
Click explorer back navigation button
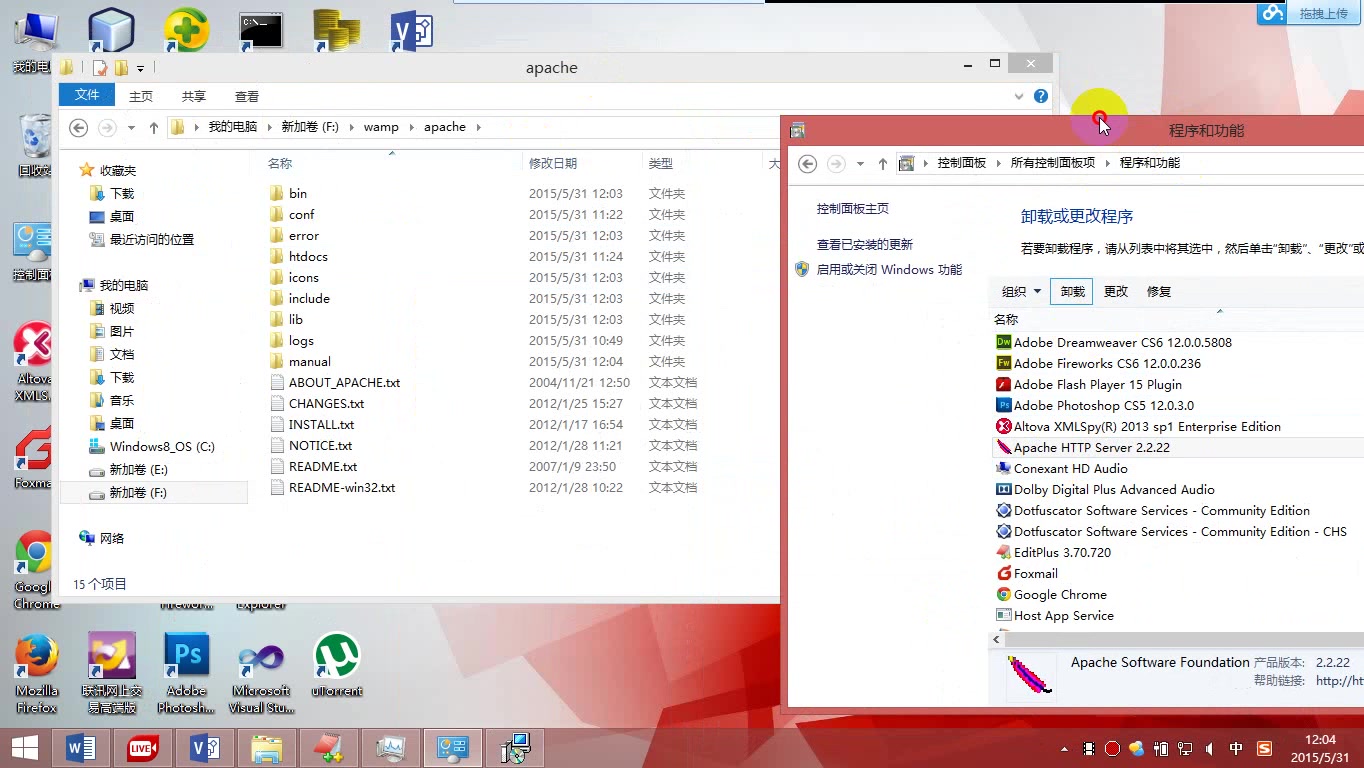point(79,127)
